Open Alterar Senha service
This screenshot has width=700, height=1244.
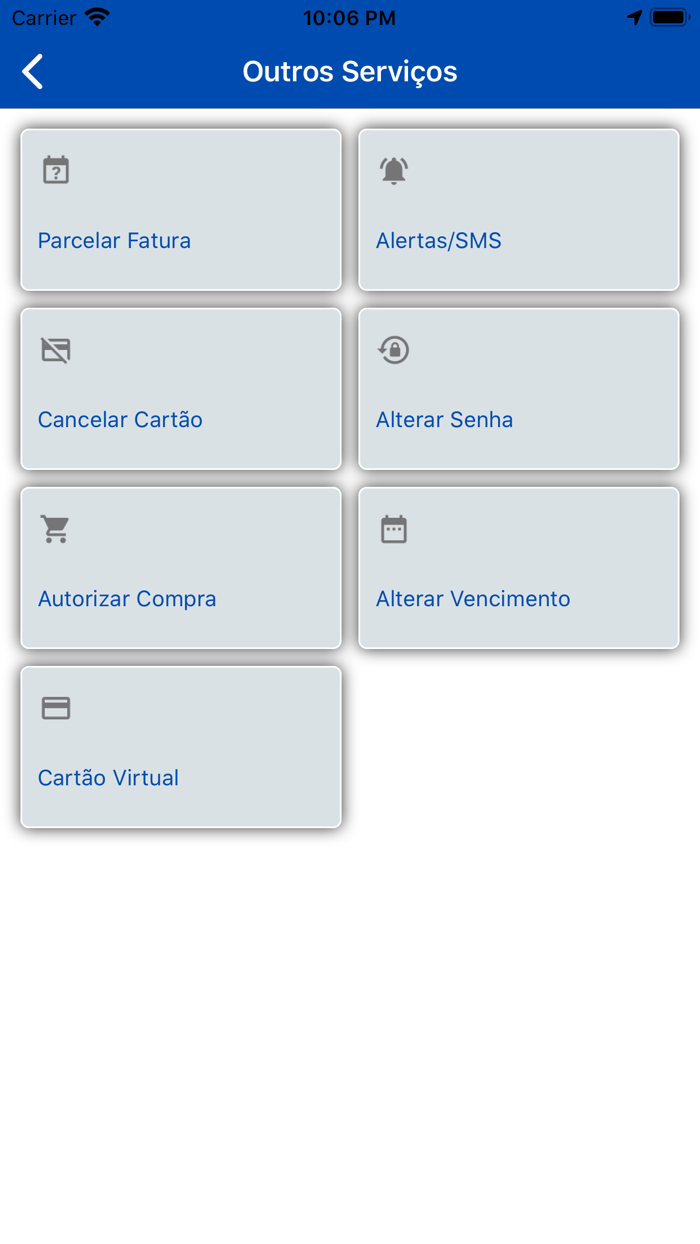tap(518, 389)
